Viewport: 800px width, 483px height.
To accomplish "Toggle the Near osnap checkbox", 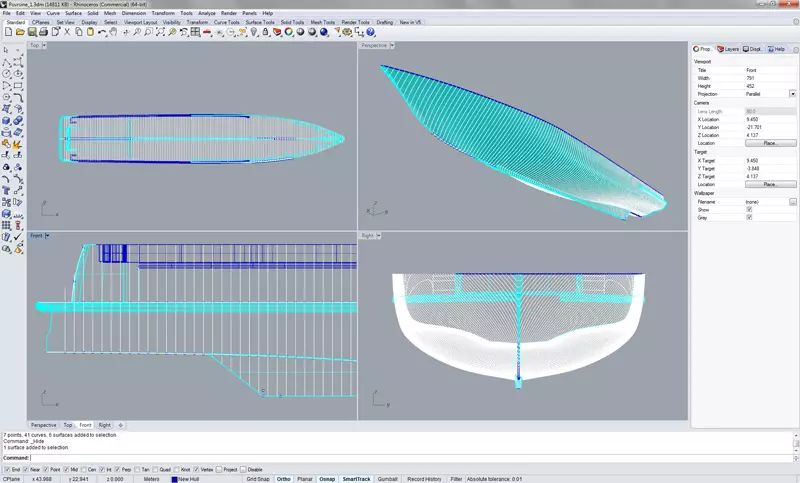I will tap(24, 469).
